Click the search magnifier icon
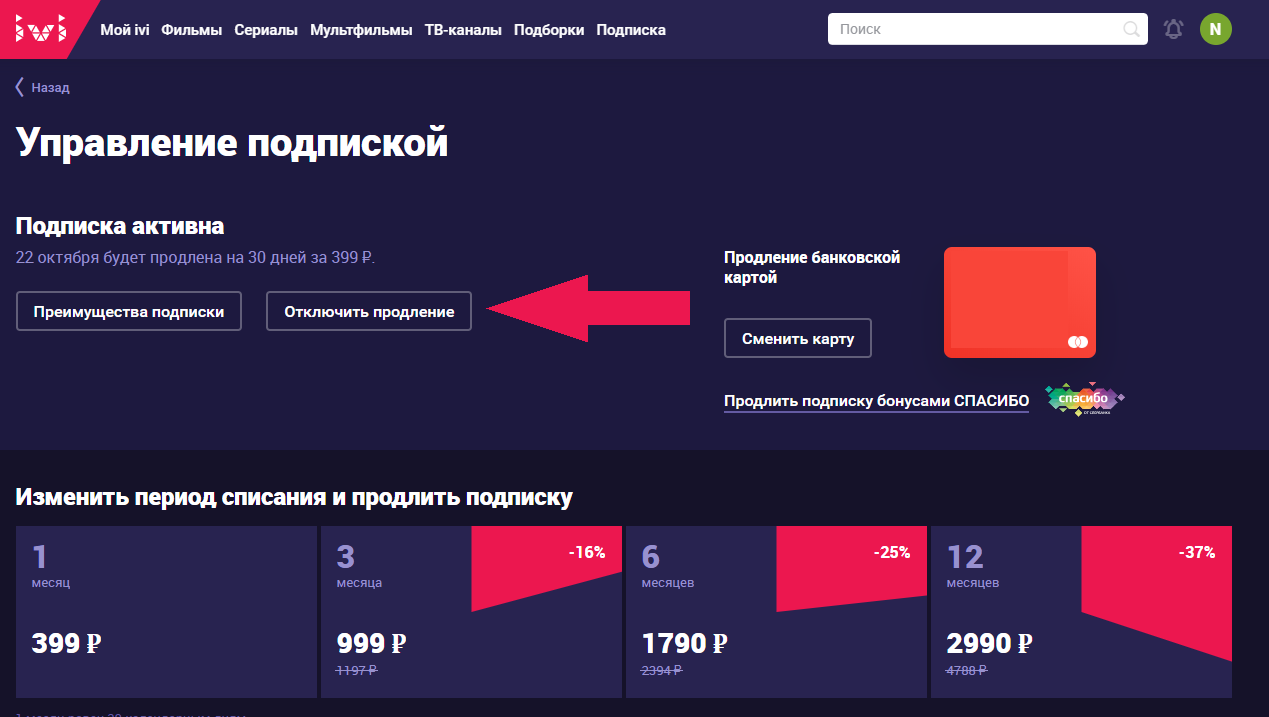The width and height of the screenshot is (1269, 717). tap(1132, 29)
